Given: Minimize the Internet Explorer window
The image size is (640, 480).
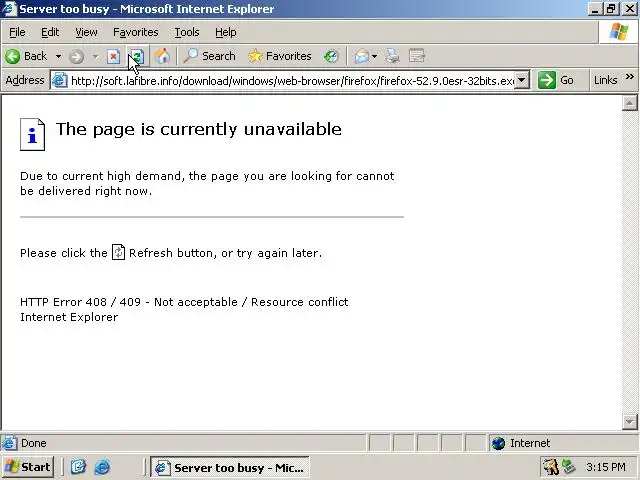Looking at the screenshot, I should click(595, 9).
